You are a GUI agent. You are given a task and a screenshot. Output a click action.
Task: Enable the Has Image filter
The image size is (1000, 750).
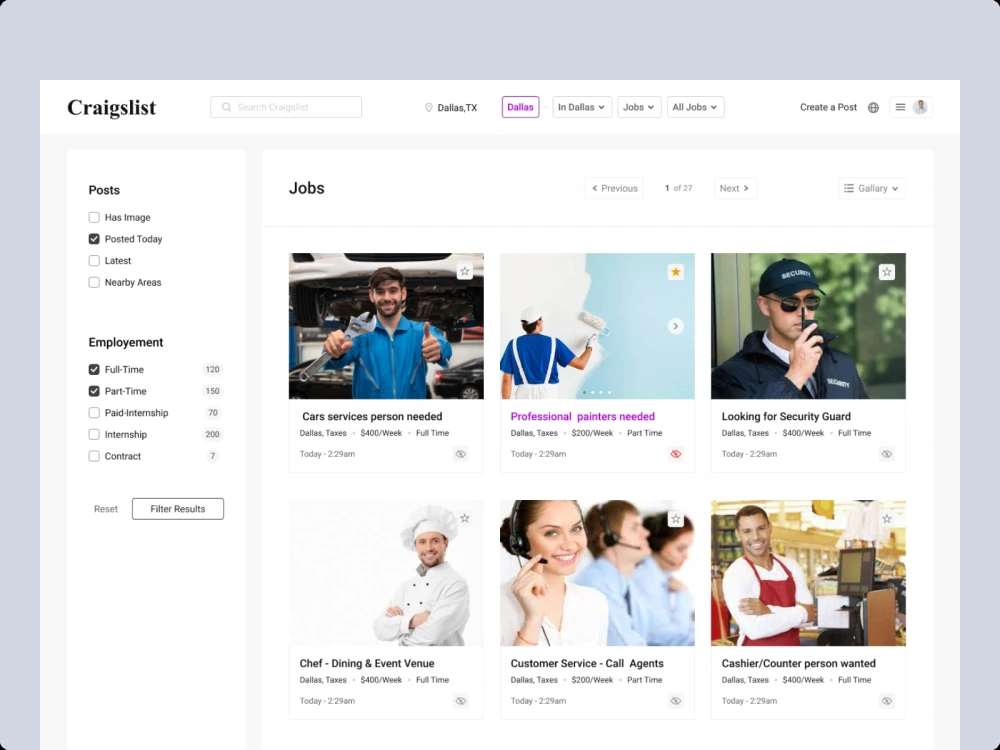click(x=93, y=217)
